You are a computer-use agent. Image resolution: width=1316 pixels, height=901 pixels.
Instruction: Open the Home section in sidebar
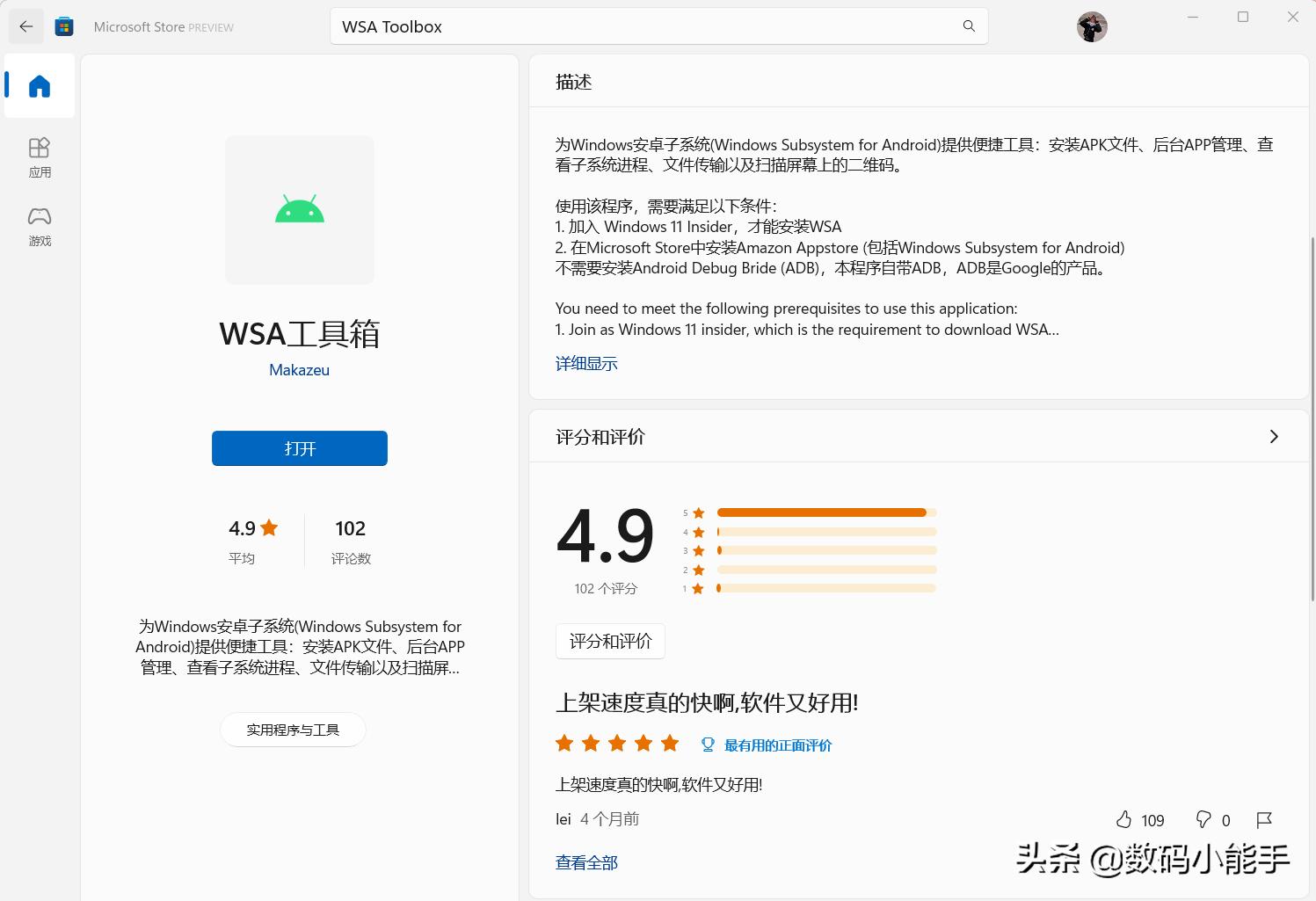coord(39,85)
